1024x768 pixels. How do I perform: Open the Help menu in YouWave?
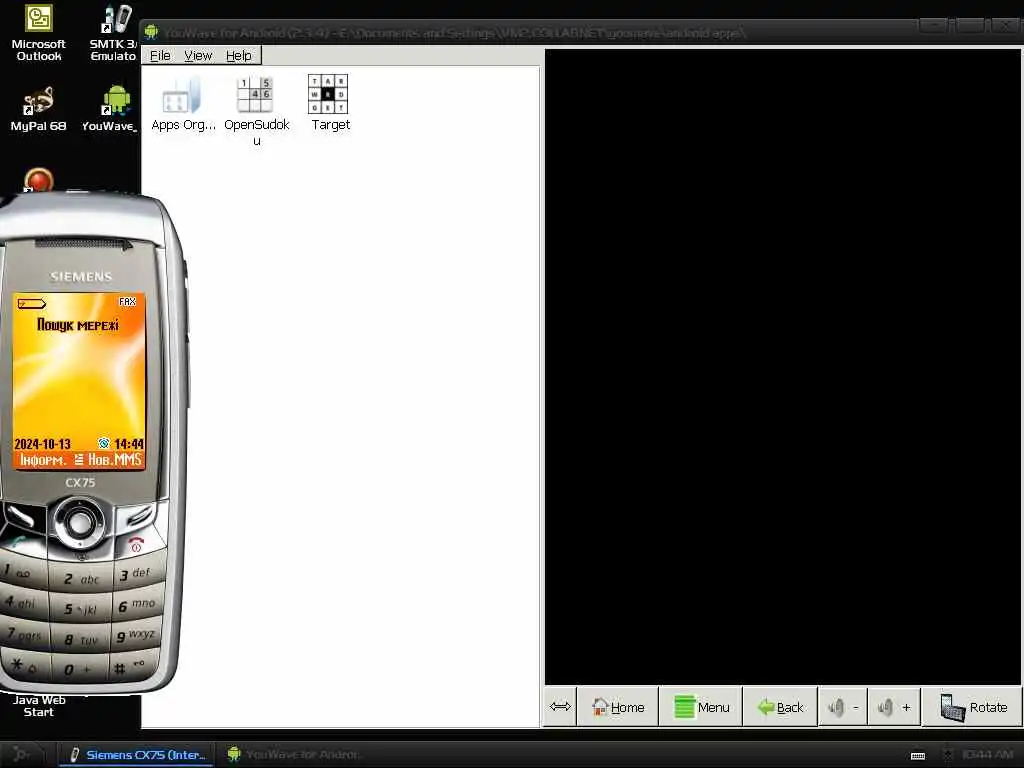pyautogui.click(x=238, y=56)
